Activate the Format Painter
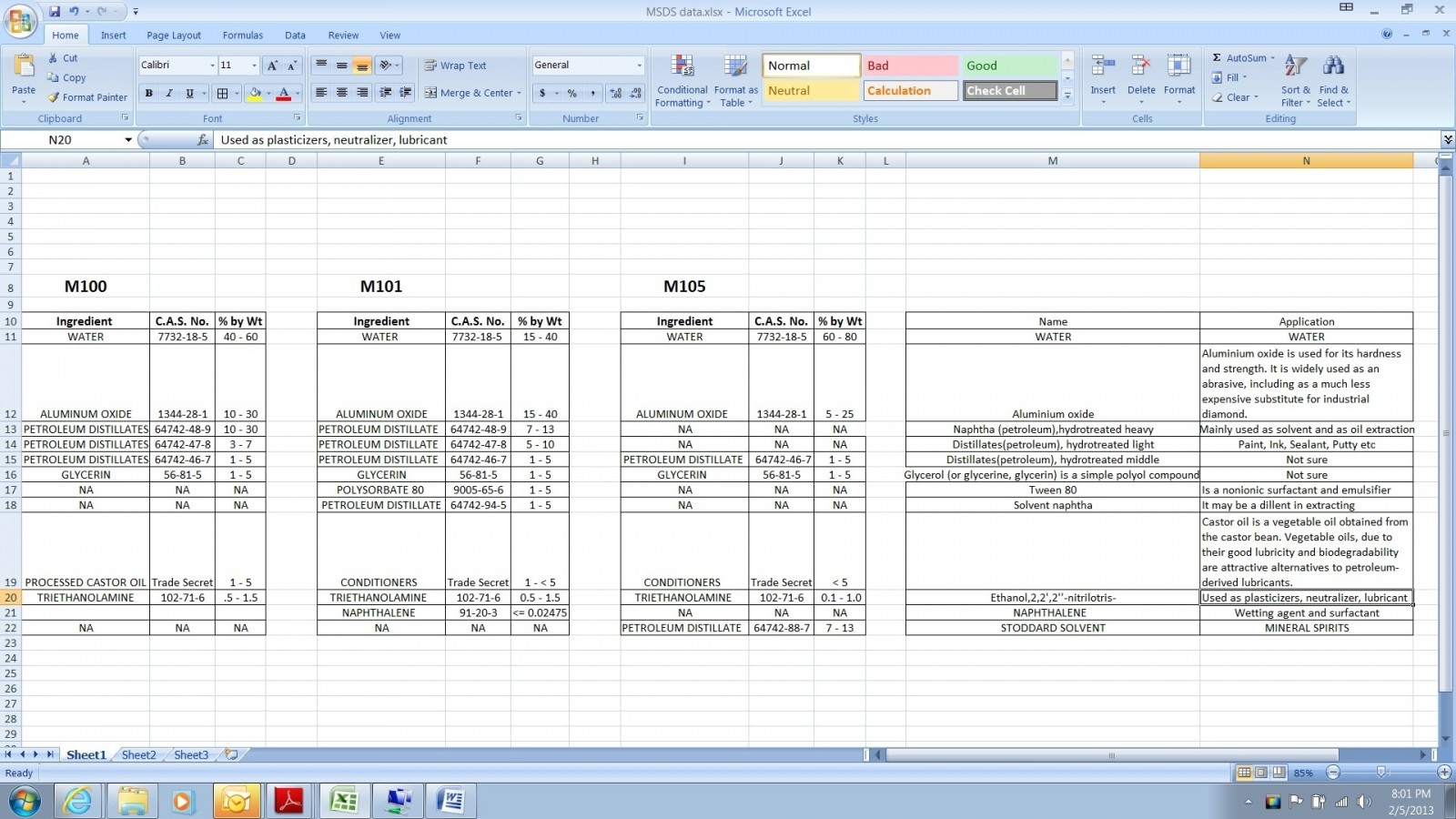Image resolution: width=1456 pixels, height=819 pixels. click(x=87, y=97)
